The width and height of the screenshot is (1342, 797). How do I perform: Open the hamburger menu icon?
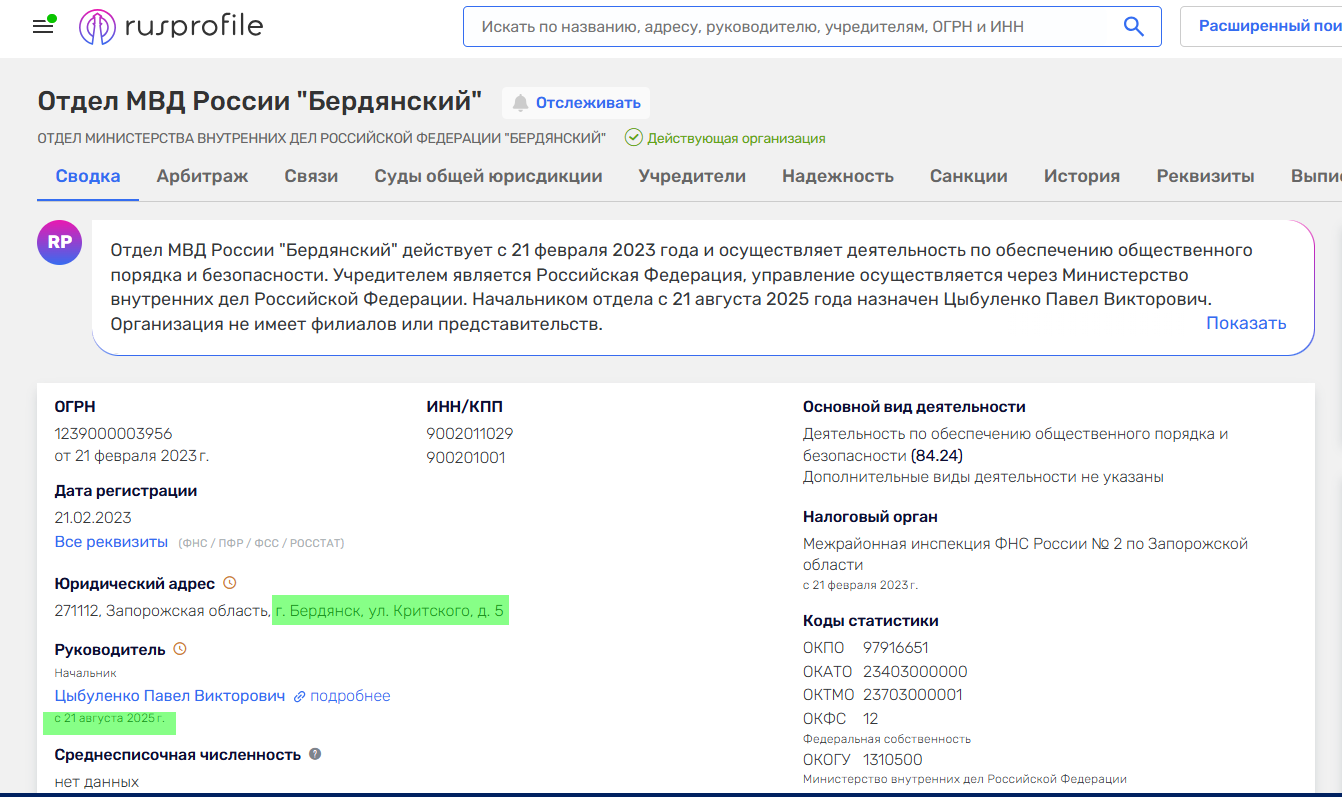coord(43,27)
